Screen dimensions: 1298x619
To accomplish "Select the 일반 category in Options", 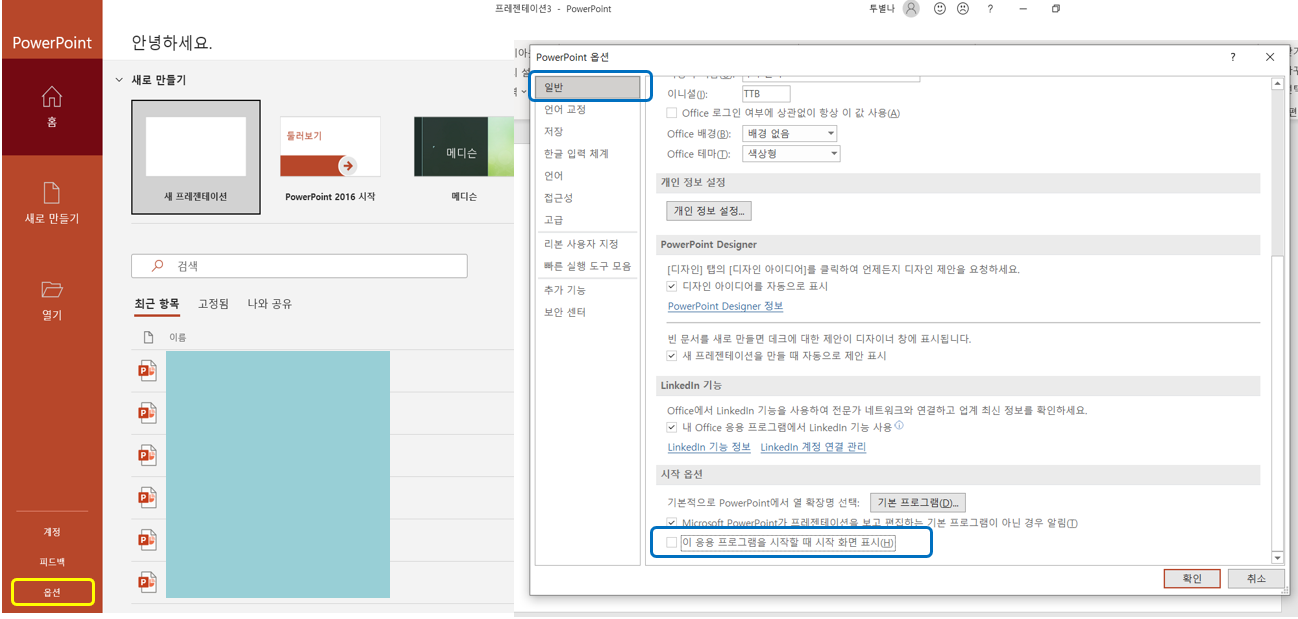I will pyautogui.click(x=587, y=87).
